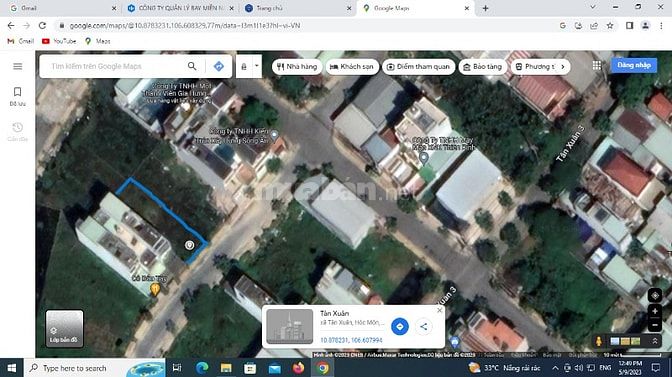Go back with the browser back arrow
This screenshot has height=377, width=672.
point(11,26)
